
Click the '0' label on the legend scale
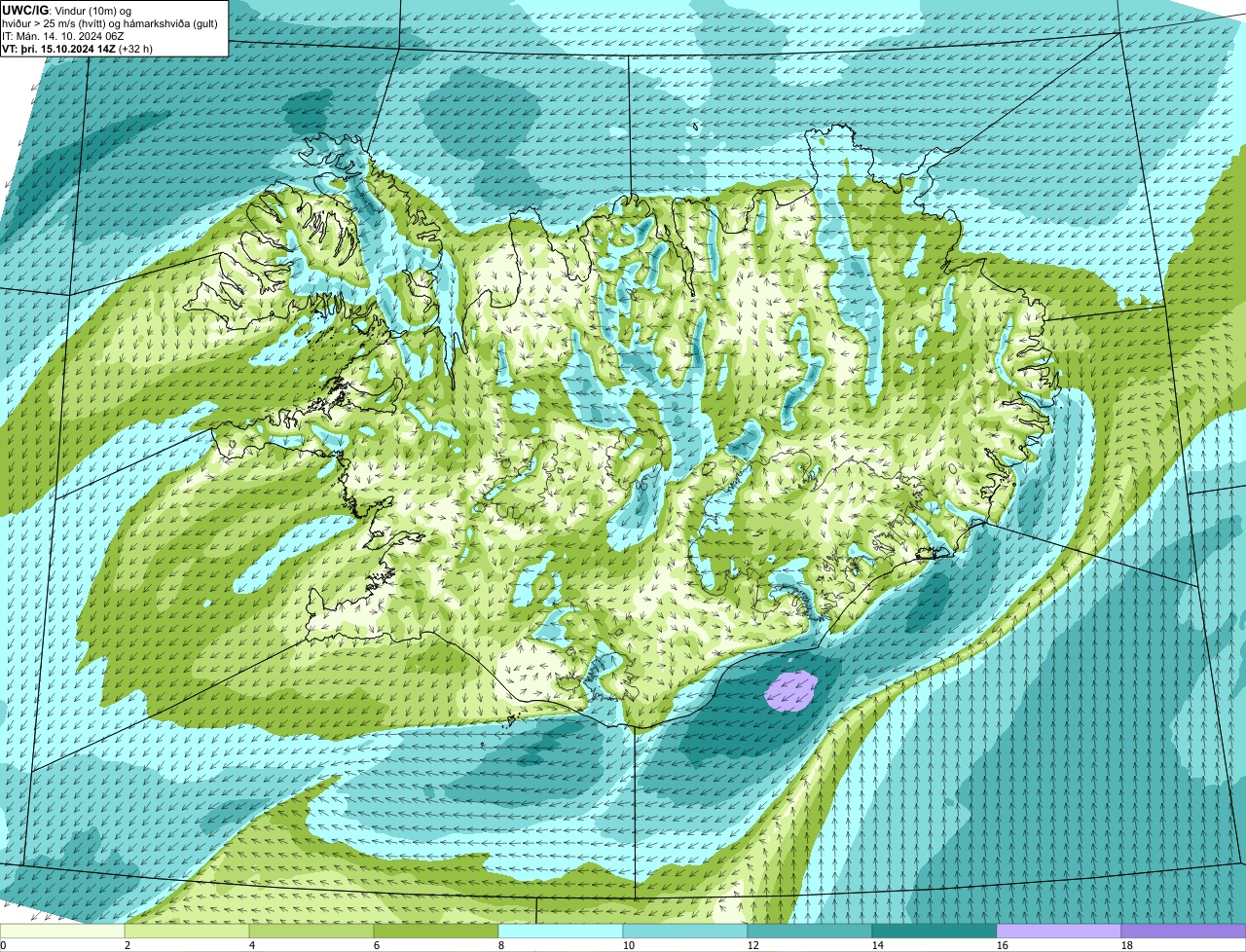click(x=3, y=945)
